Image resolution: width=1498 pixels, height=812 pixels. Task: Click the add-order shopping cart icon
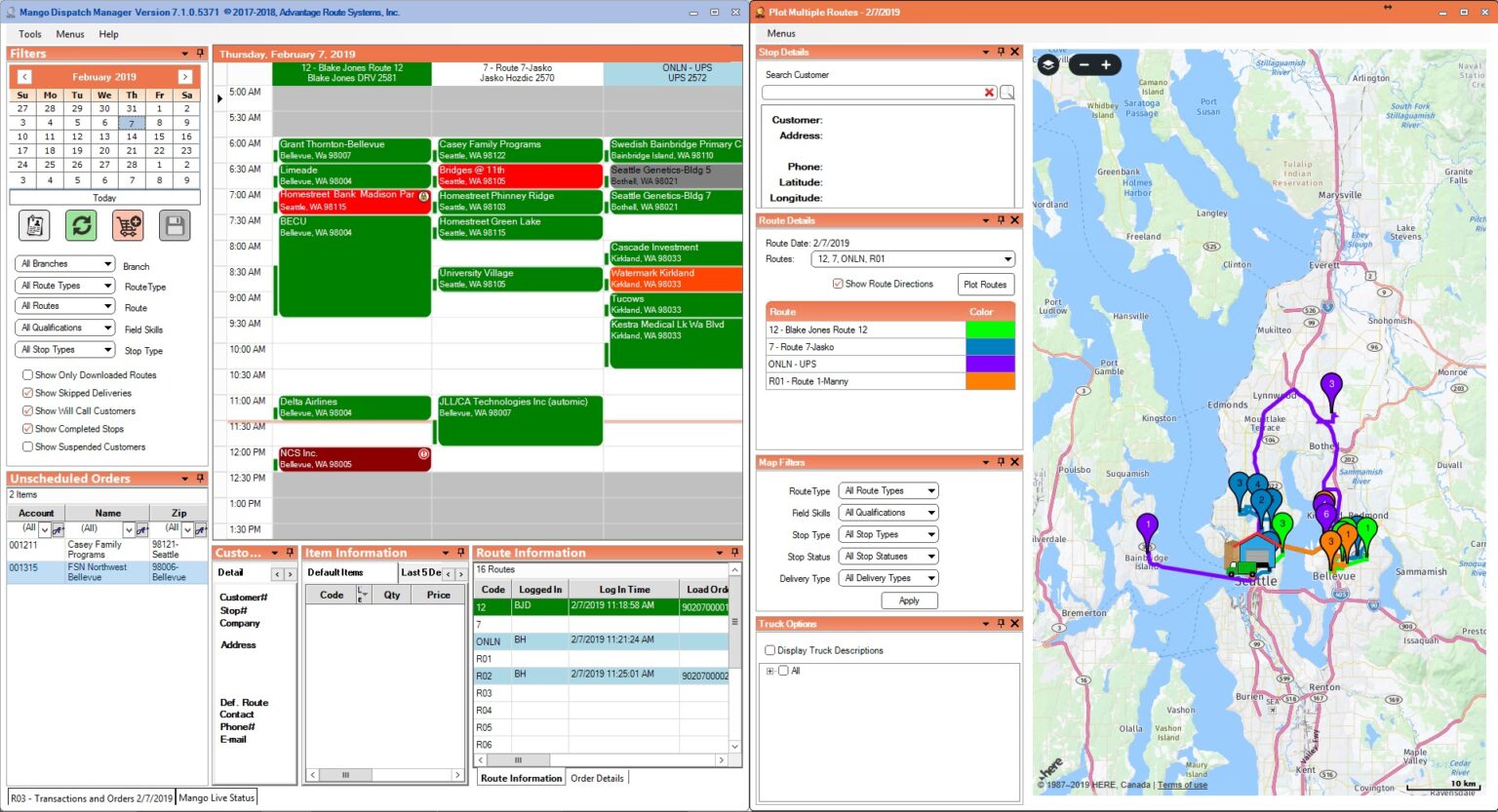tap(128, 226)
